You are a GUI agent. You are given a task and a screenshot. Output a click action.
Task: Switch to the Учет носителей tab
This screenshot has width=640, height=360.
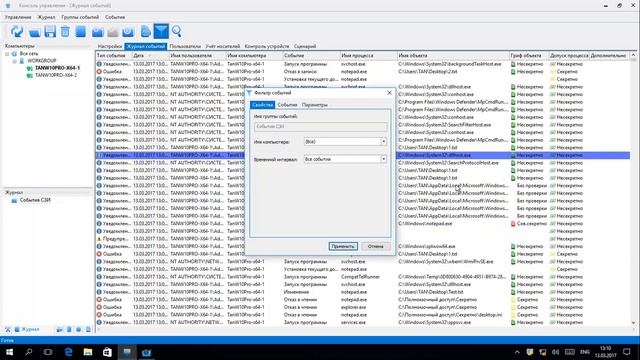pyautogui.click(x=222, y=47)
